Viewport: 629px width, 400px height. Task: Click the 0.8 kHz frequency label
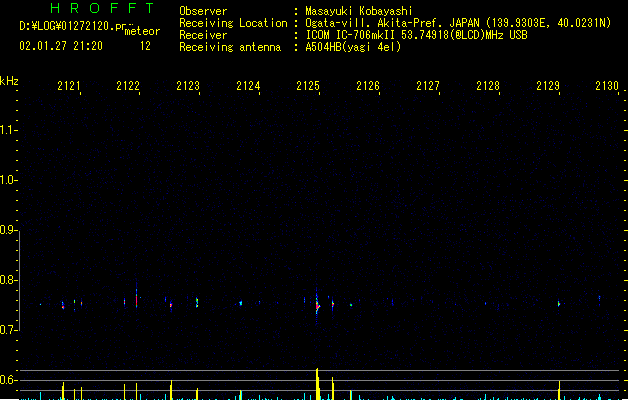8,280
